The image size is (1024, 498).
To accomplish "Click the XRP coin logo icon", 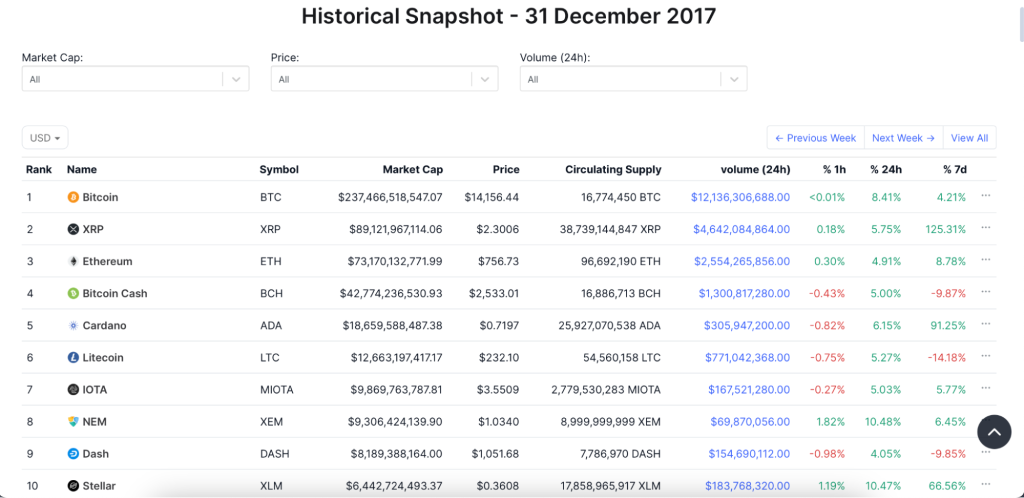I will (73, 229).
